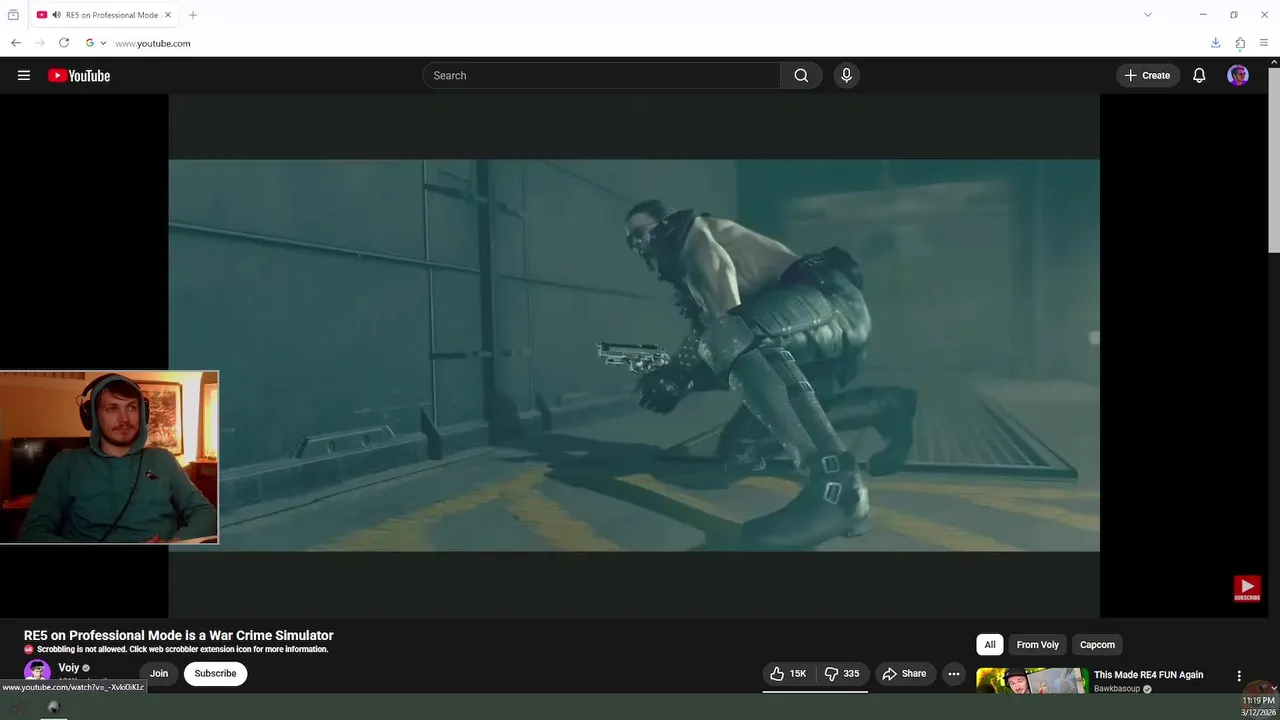Reload the YouTube page
This screenshot has height=720, width=1280.
pyautogui.click(x=64, y=43)
